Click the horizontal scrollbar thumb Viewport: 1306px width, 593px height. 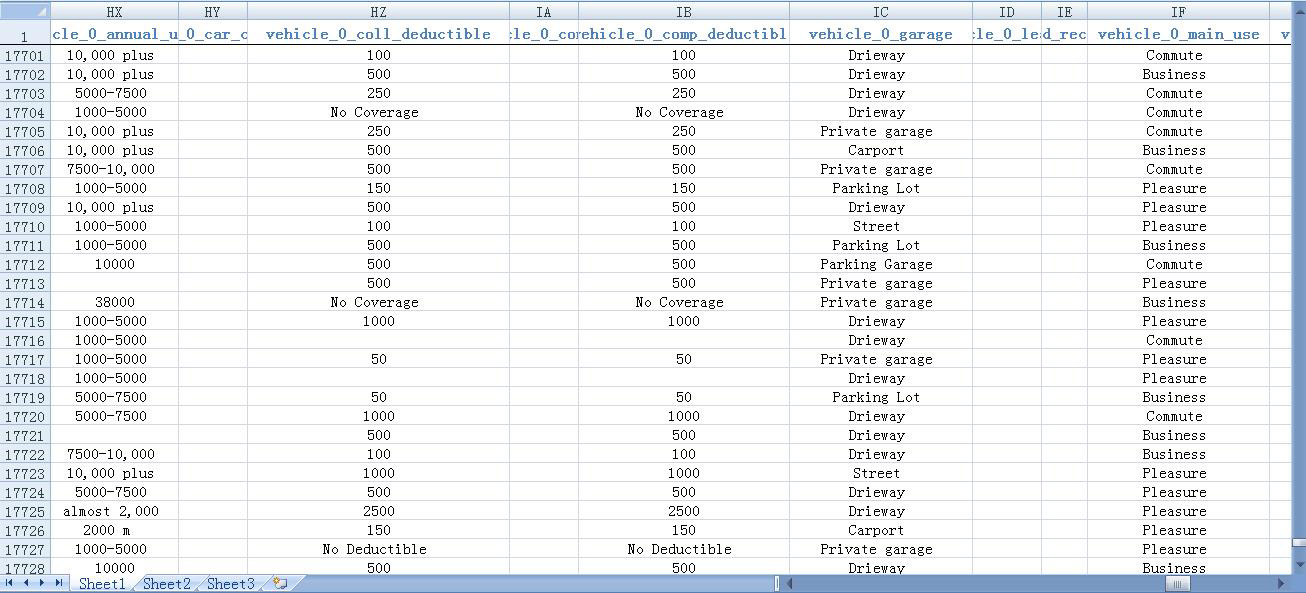[x=1179, y=583]
